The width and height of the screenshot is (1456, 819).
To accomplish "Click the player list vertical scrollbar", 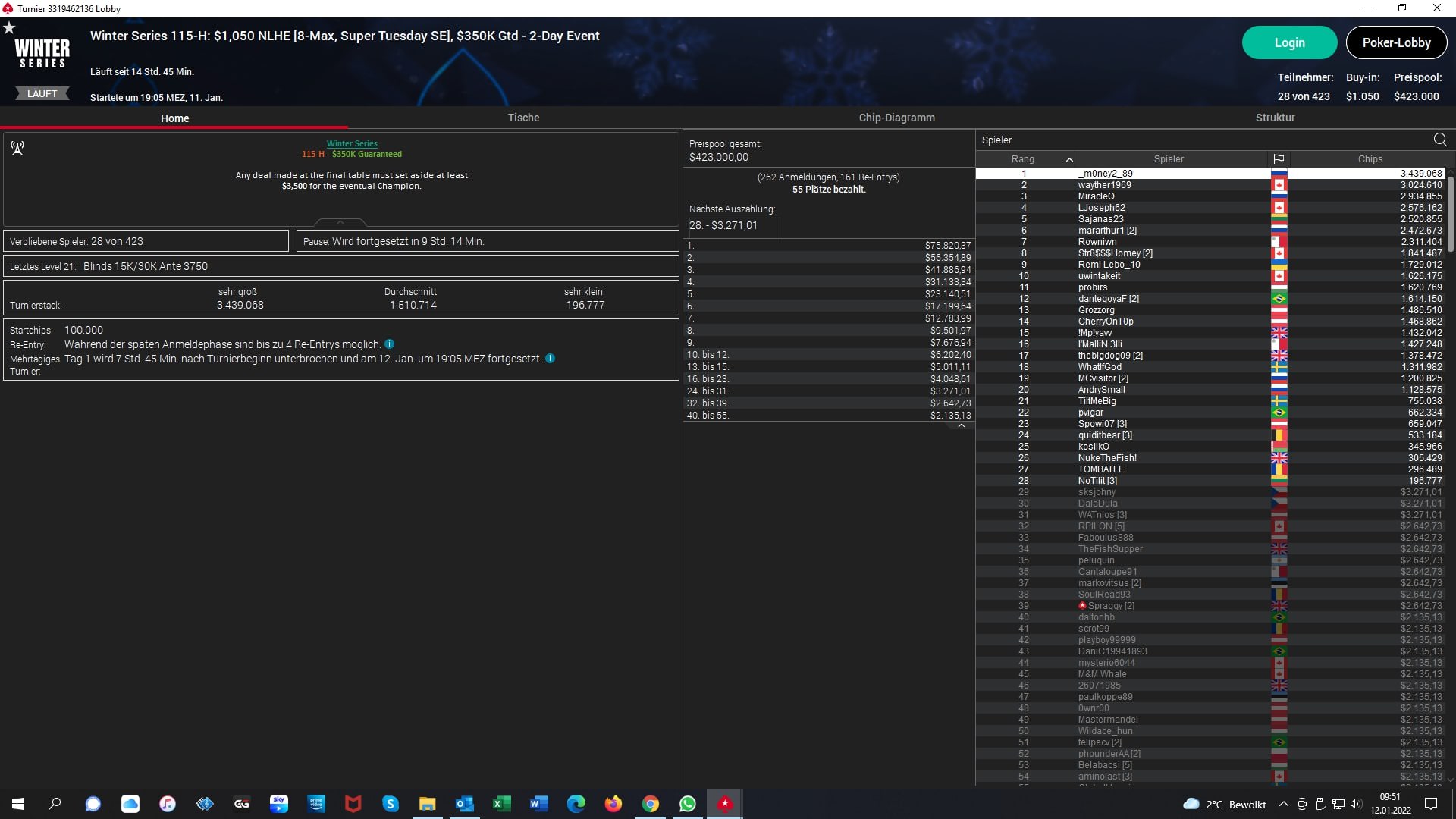I will coord(1450,214).
